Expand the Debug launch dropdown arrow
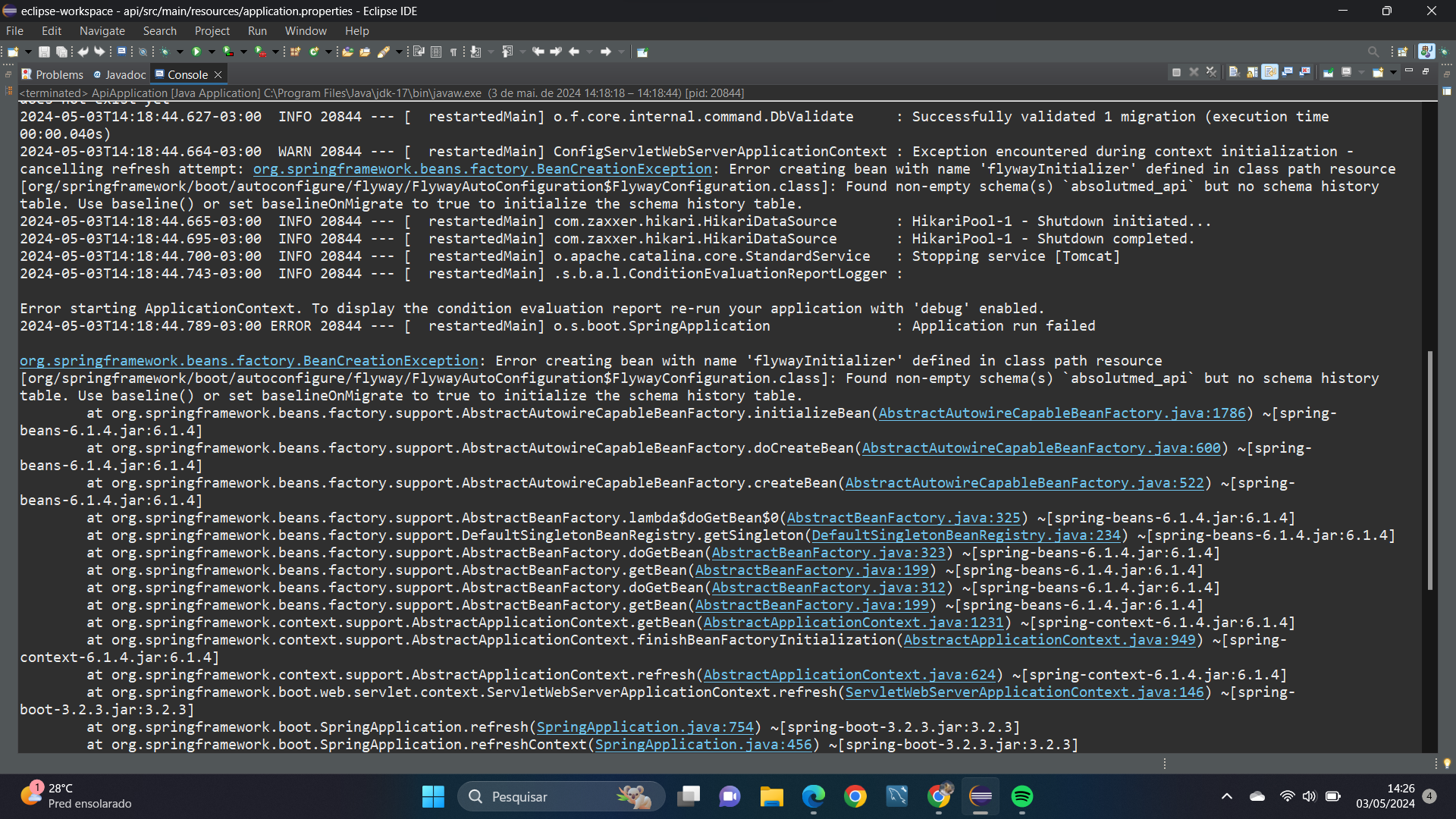This screenshot has width=1456, height=819. click(x=180, y=52)
